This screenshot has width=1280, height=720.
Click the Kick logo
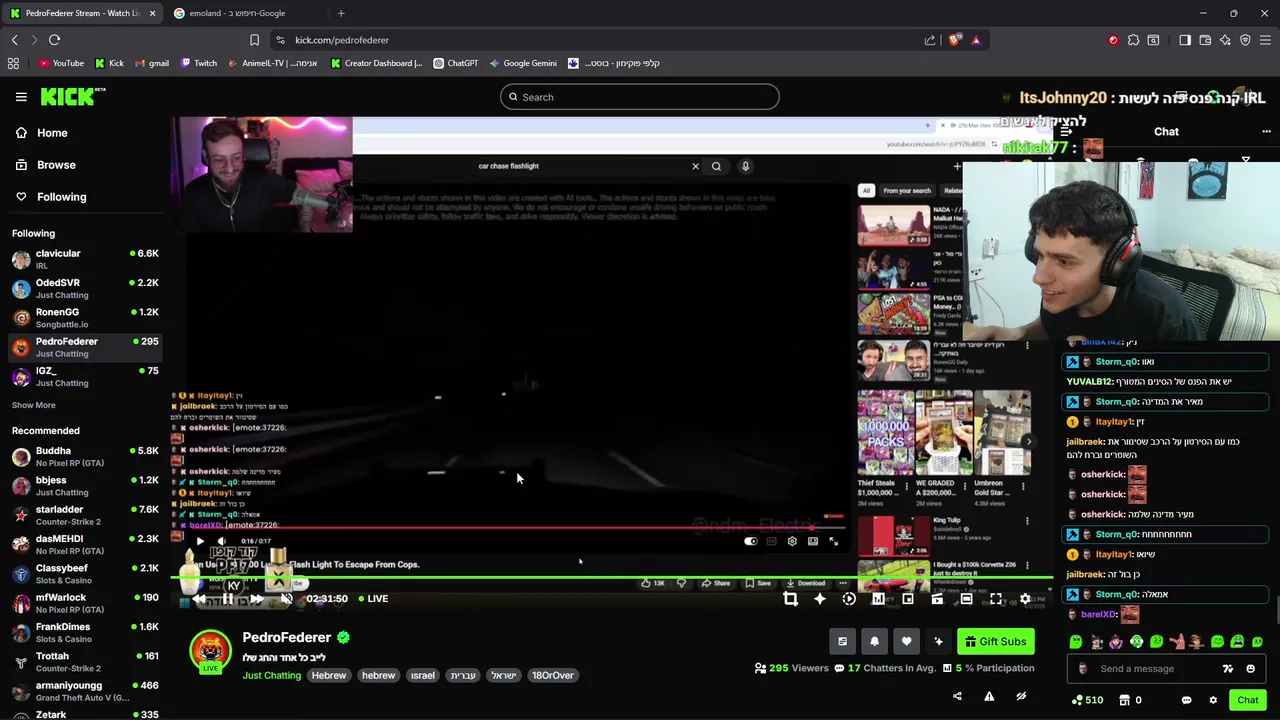click(x=73, y=96)
